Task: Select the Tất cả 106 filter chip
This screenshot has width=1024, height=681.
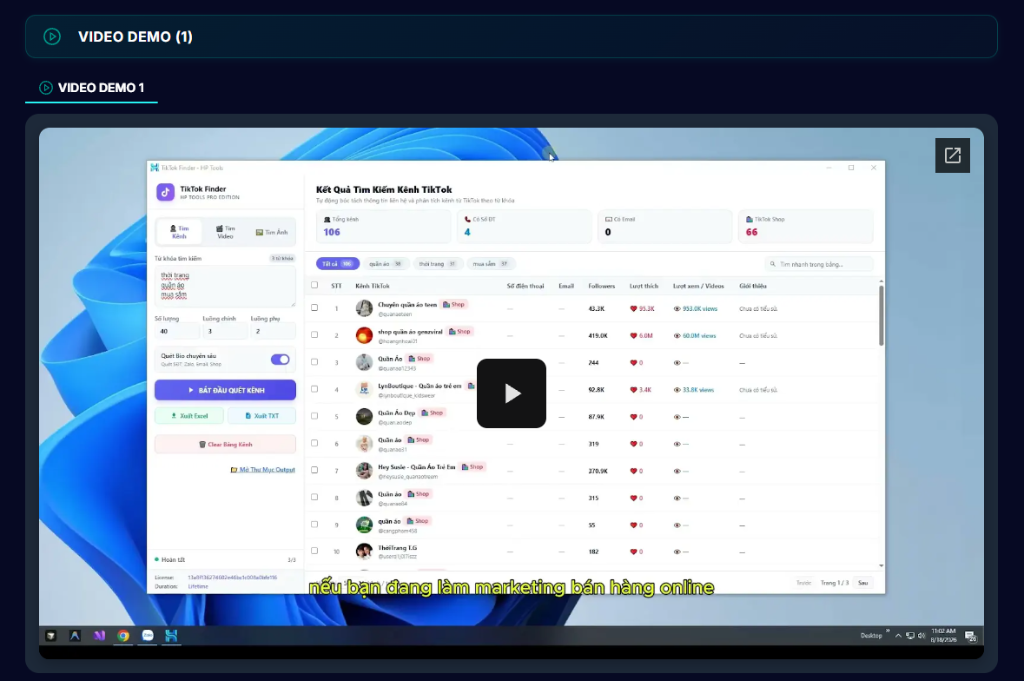Action: click(338, 264)
